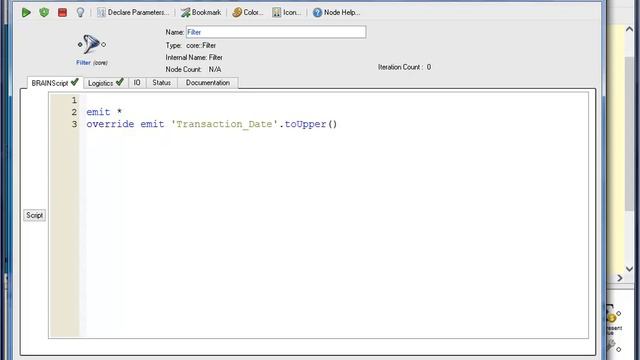This screenshot has height=360, width=640.
Task: Open the Color chooser from the toolbar
Action: [x=248, y=13]
